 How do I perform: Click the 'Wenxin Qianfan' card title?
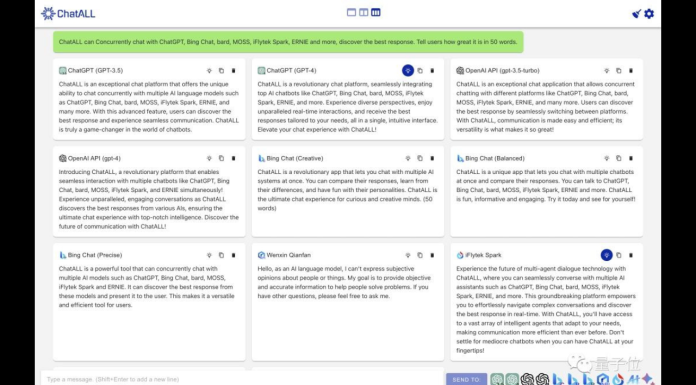pos(289,255)
